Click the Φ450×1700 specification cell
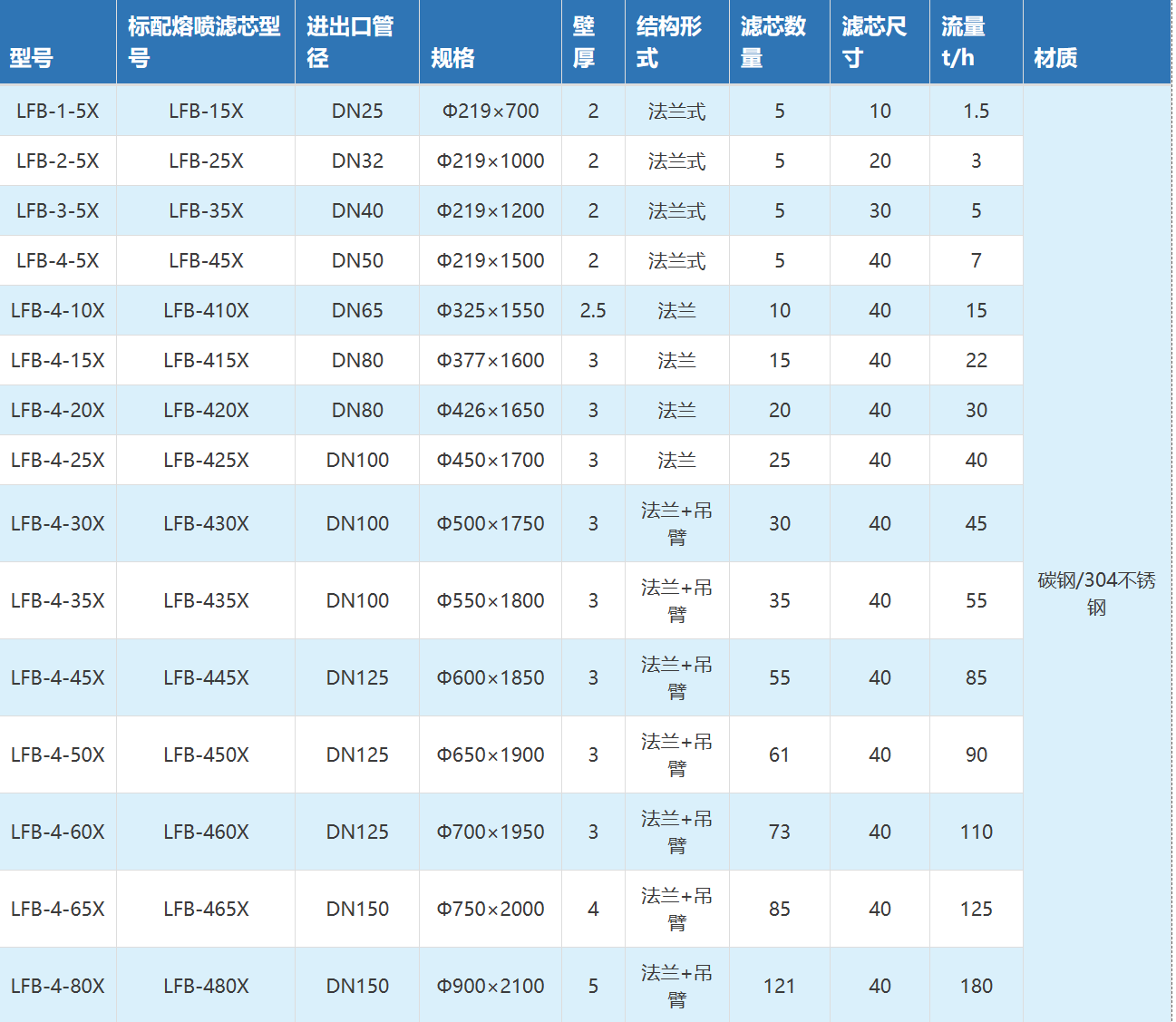1176x1022 pixels. click(x=491, y=460)
